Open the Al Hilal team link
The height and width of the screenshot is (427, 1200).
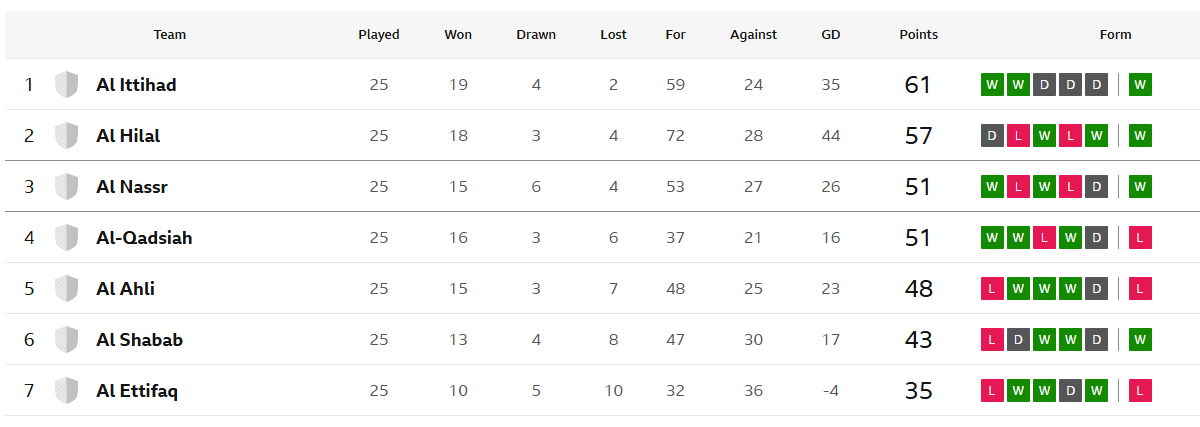128,136
